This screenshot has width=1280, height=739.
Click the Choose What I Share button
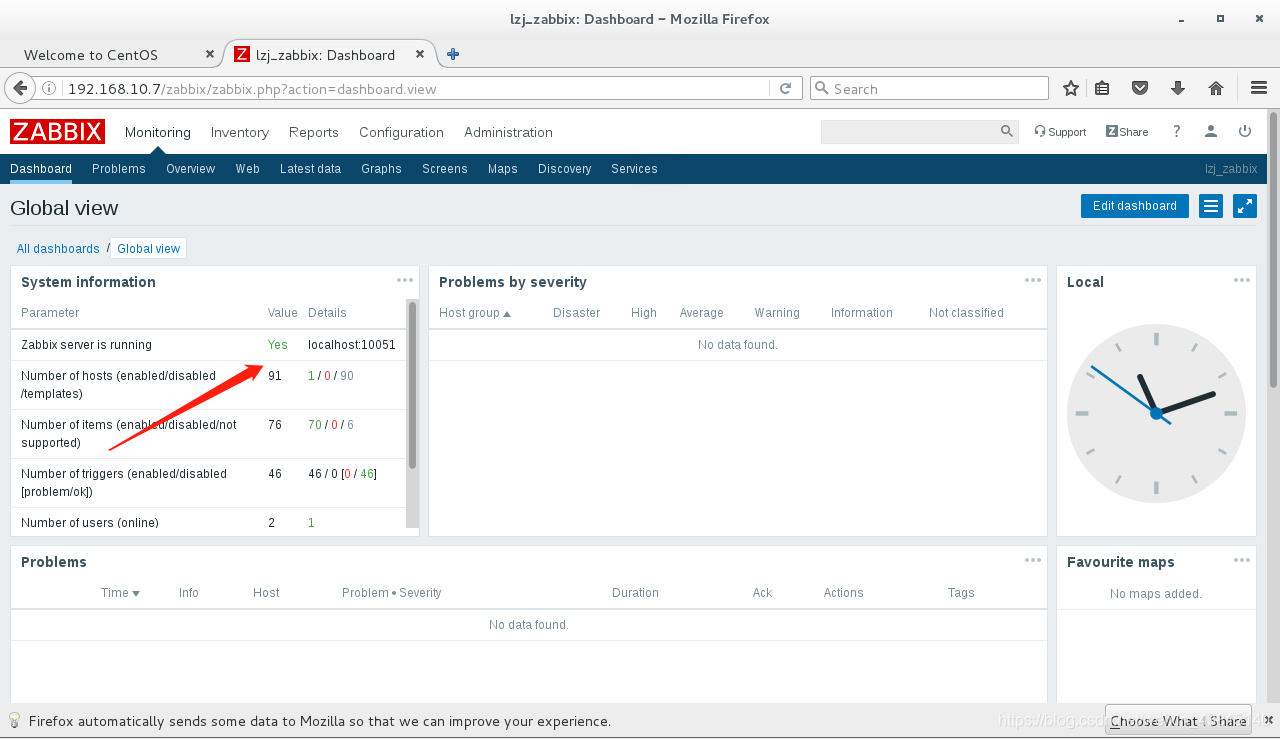[x=1179, y=721]
